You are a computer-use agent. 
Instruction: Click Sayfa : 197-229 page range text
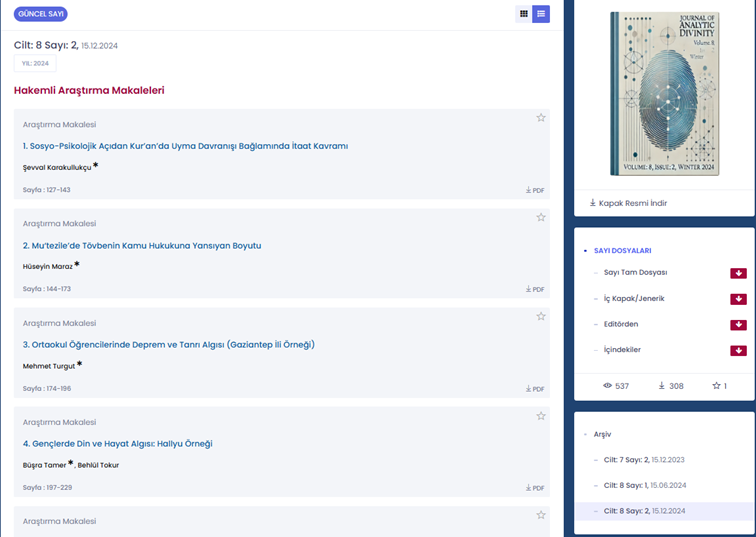pyautogui.click(x=47, y=487)
